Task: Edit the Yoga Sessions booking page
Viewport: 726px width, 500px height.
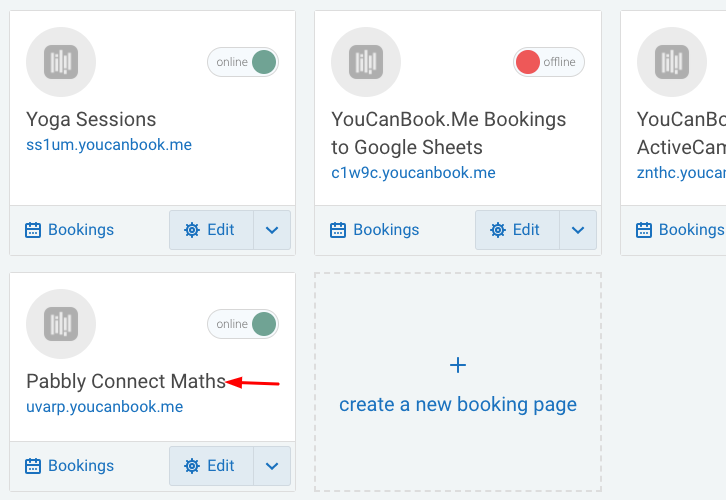Action: pyautogui.click(x=211, y=230)
